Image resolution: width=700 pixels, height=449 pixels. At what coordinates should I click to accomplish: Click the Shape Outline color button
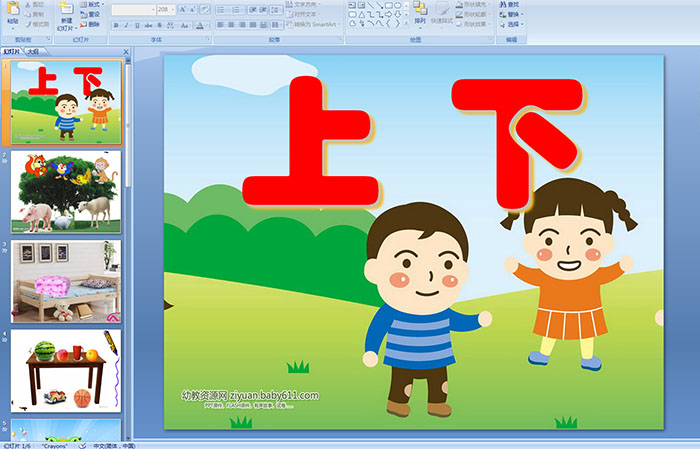(x=474, y=14)
